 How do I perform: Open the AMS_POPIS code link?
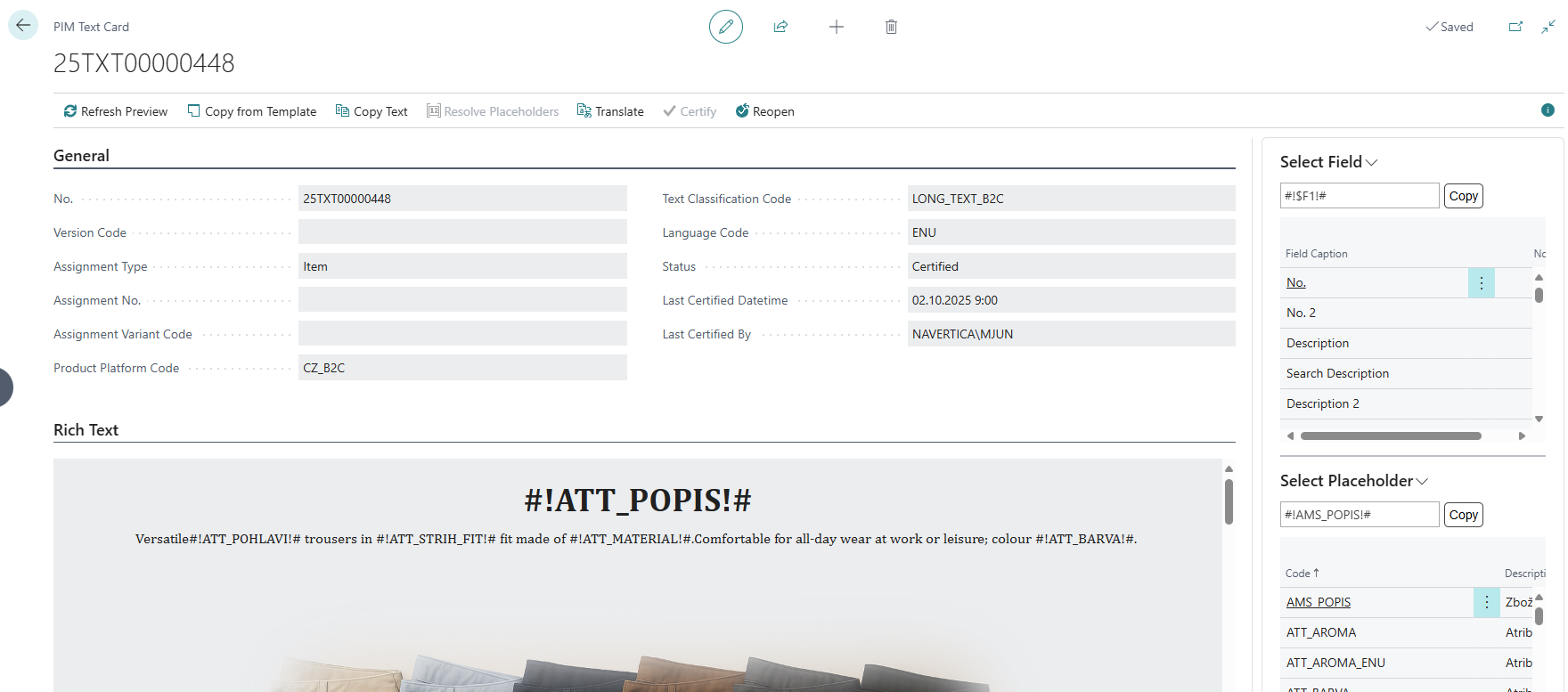click(x=1318, y=602)
